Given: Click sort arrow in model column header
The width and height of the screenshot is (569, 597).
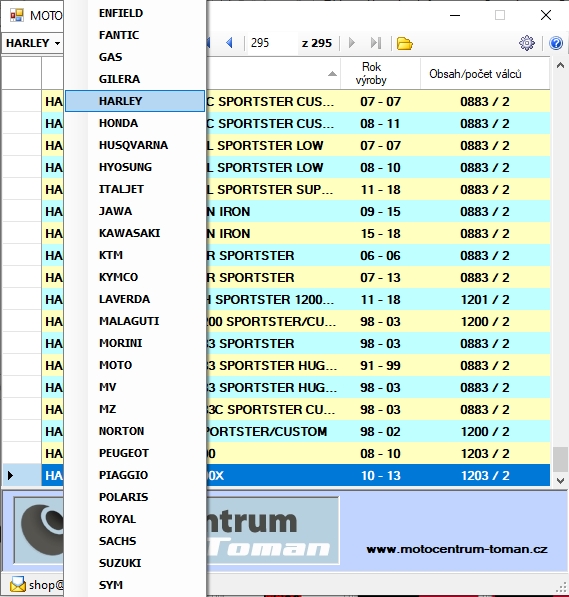Looking at the screenshot, I should [x=332, y=74].
